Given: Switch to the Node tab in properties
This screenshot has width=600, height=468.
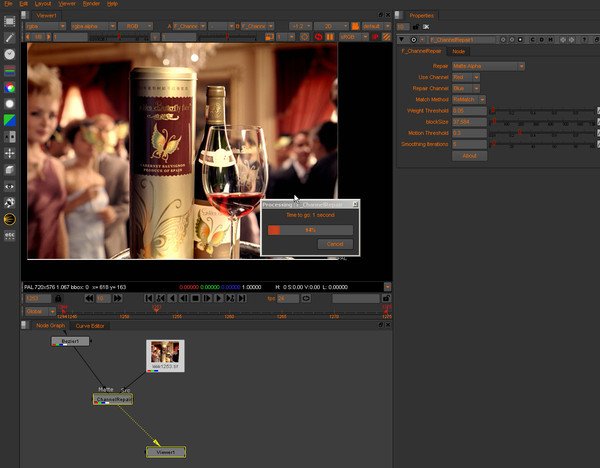Looking at the screenshot, I should (x=458, y=51).
